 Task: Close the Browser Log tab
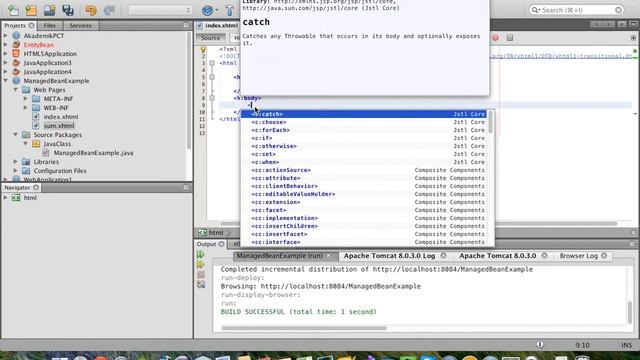pyautogui.click(x=604, y=256)
